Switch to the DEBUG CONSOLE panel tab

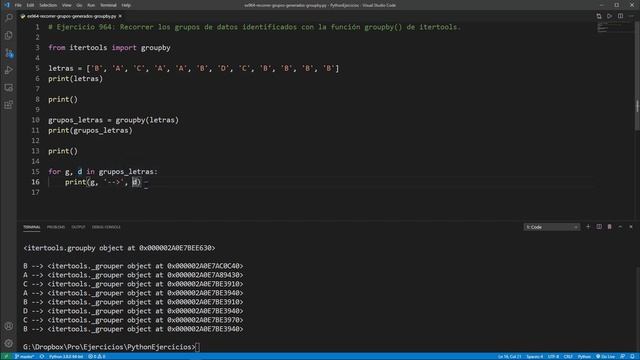pos(106,227)
